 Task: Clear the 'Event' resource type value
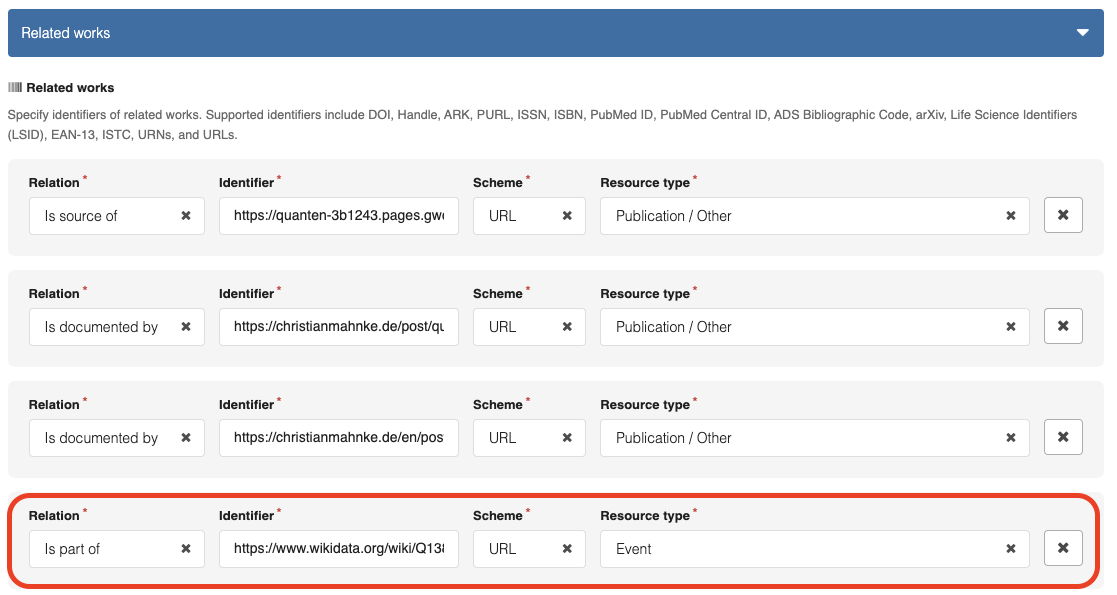tap(1011, 549)
